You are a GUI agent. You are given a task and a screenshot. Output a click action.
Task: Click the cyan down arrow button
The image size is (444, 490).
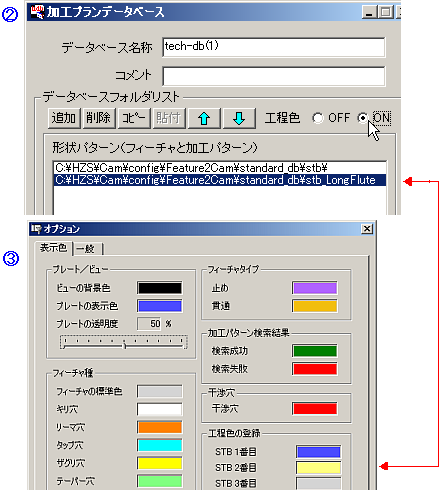pos(239,118)
